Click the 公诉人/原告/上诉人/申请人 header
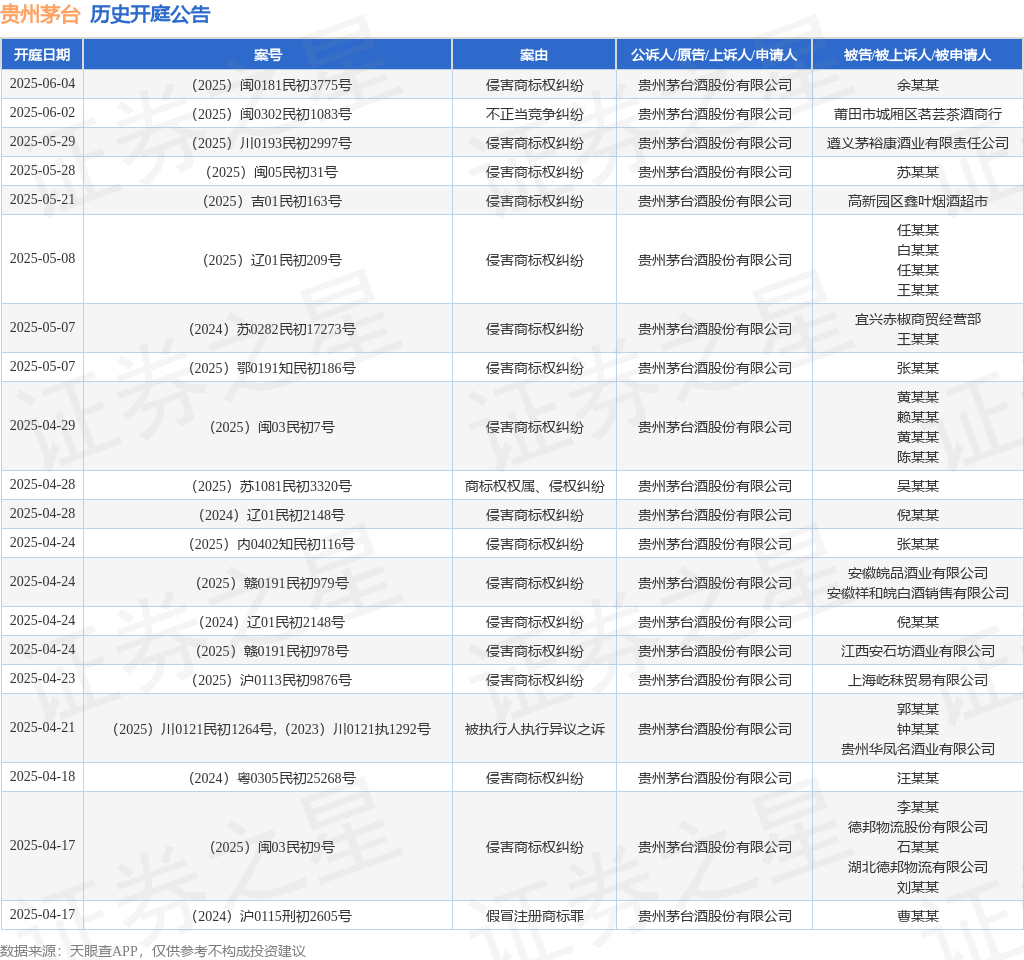This screenshot has width=1024, height=960. click(714, 55)
